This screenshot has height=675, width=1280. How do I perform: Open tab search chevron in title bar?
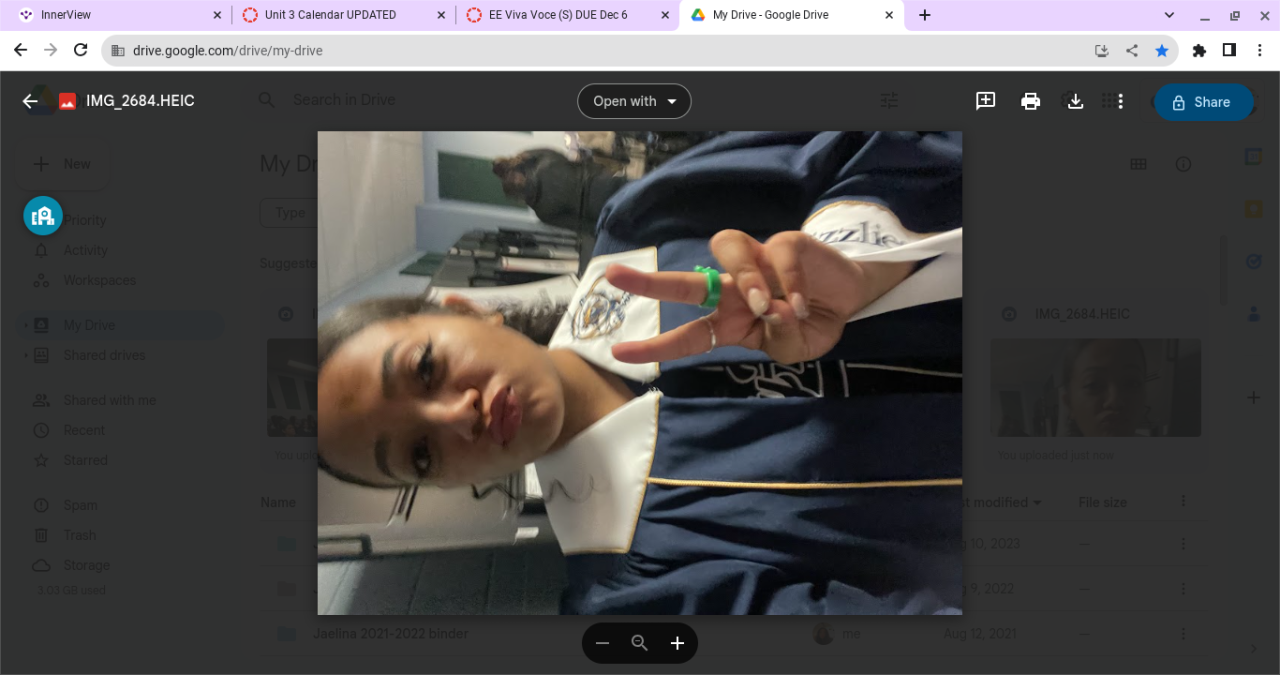[x=1170, y=15]
